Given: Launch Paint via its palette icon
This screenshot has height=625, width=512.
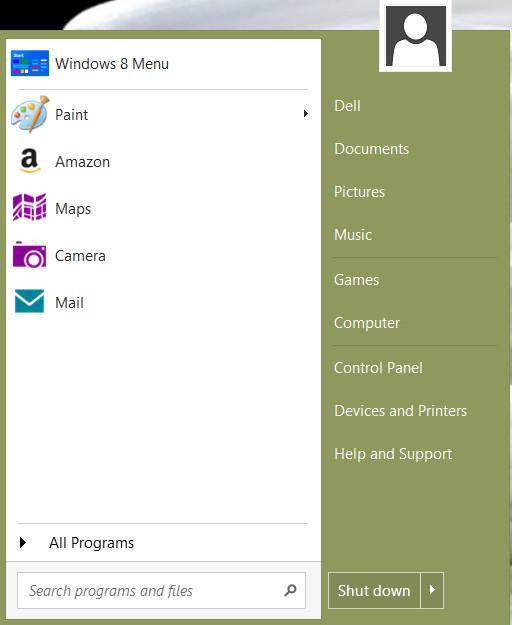Looking at the screenshot, I should [30, 114].
